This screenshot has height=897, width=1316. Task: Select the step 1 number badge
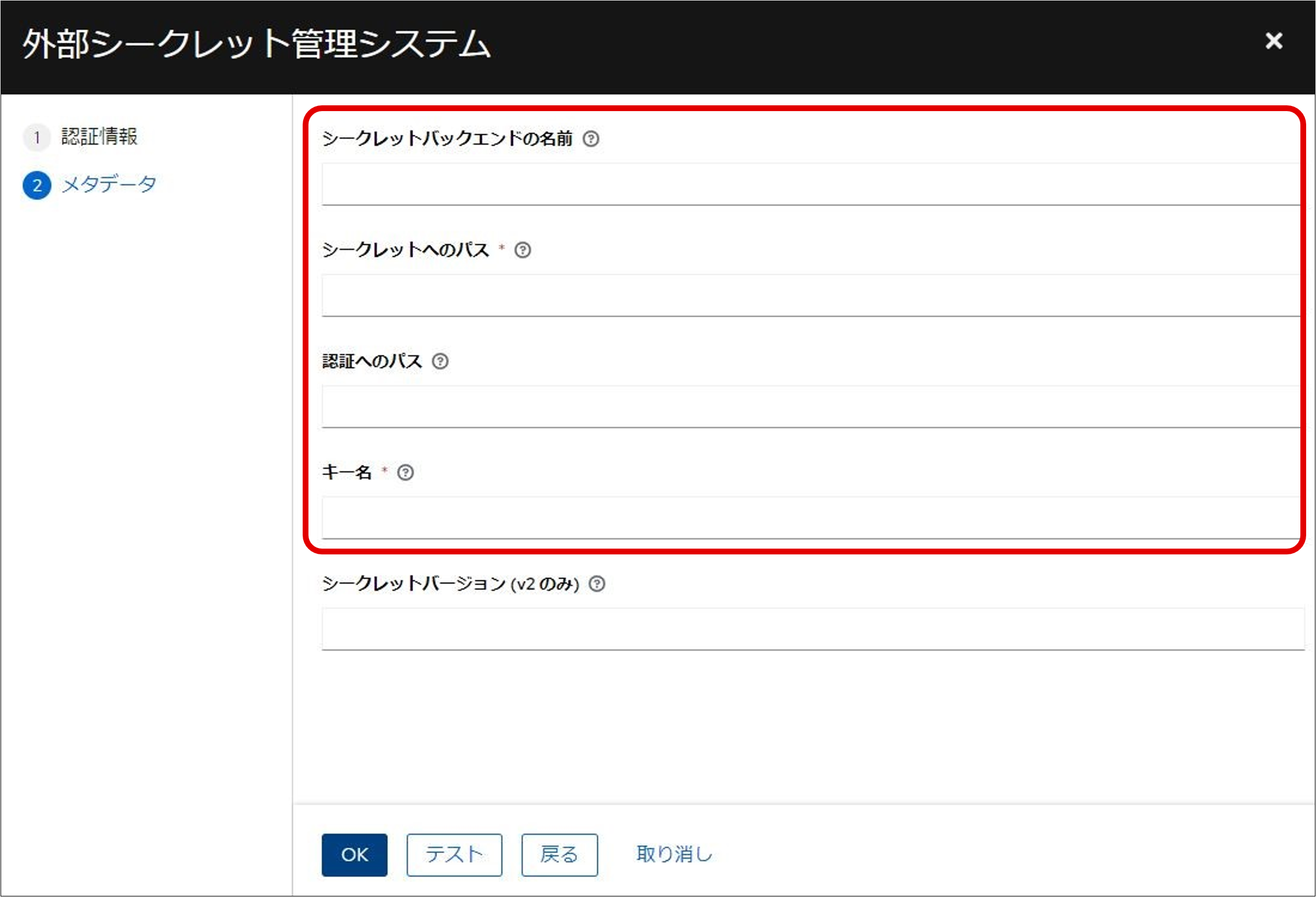point(36,138)
